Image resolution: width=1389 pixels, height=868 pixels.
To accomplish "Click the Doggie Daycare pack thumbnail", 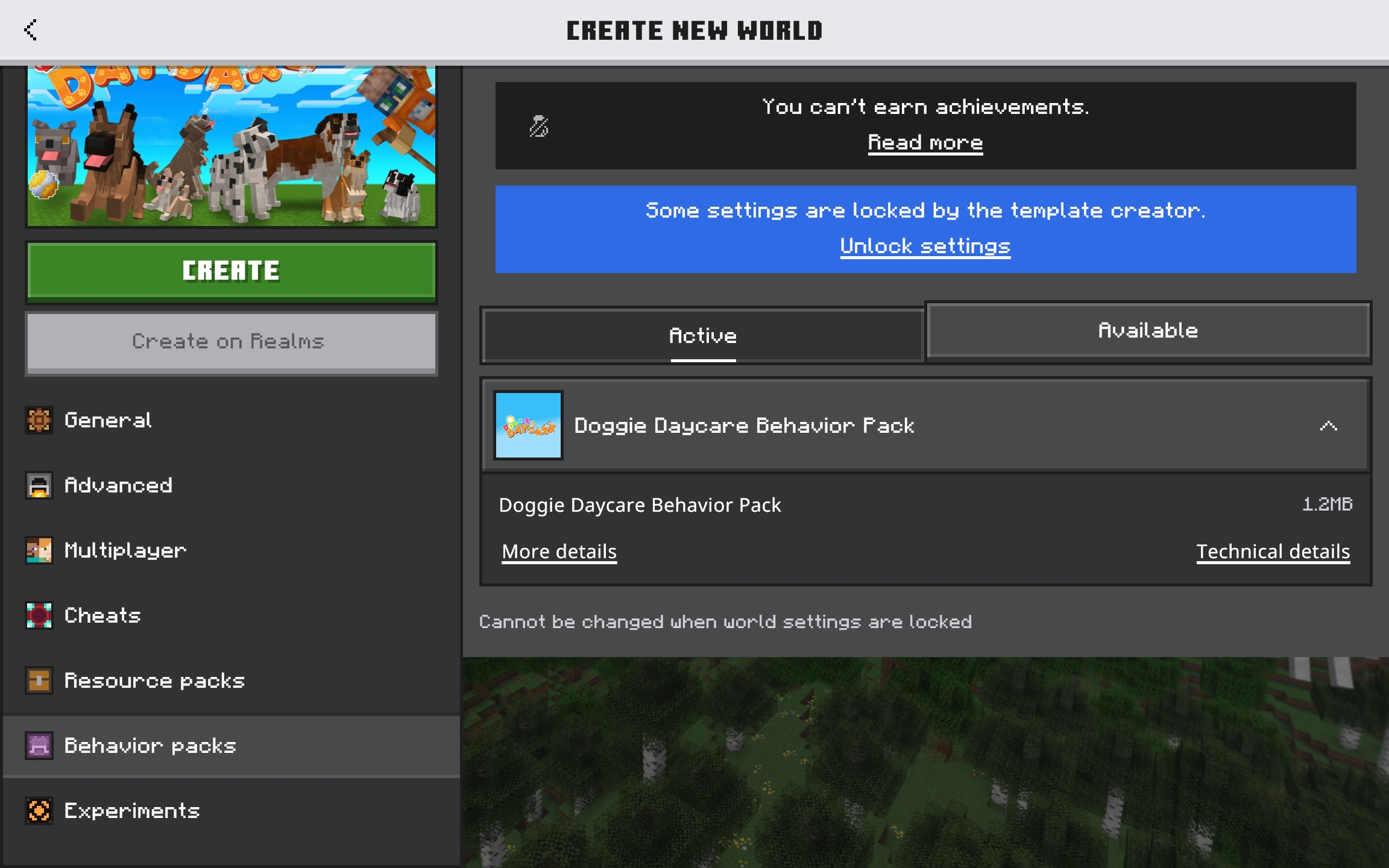I will (x=528, y=426).
